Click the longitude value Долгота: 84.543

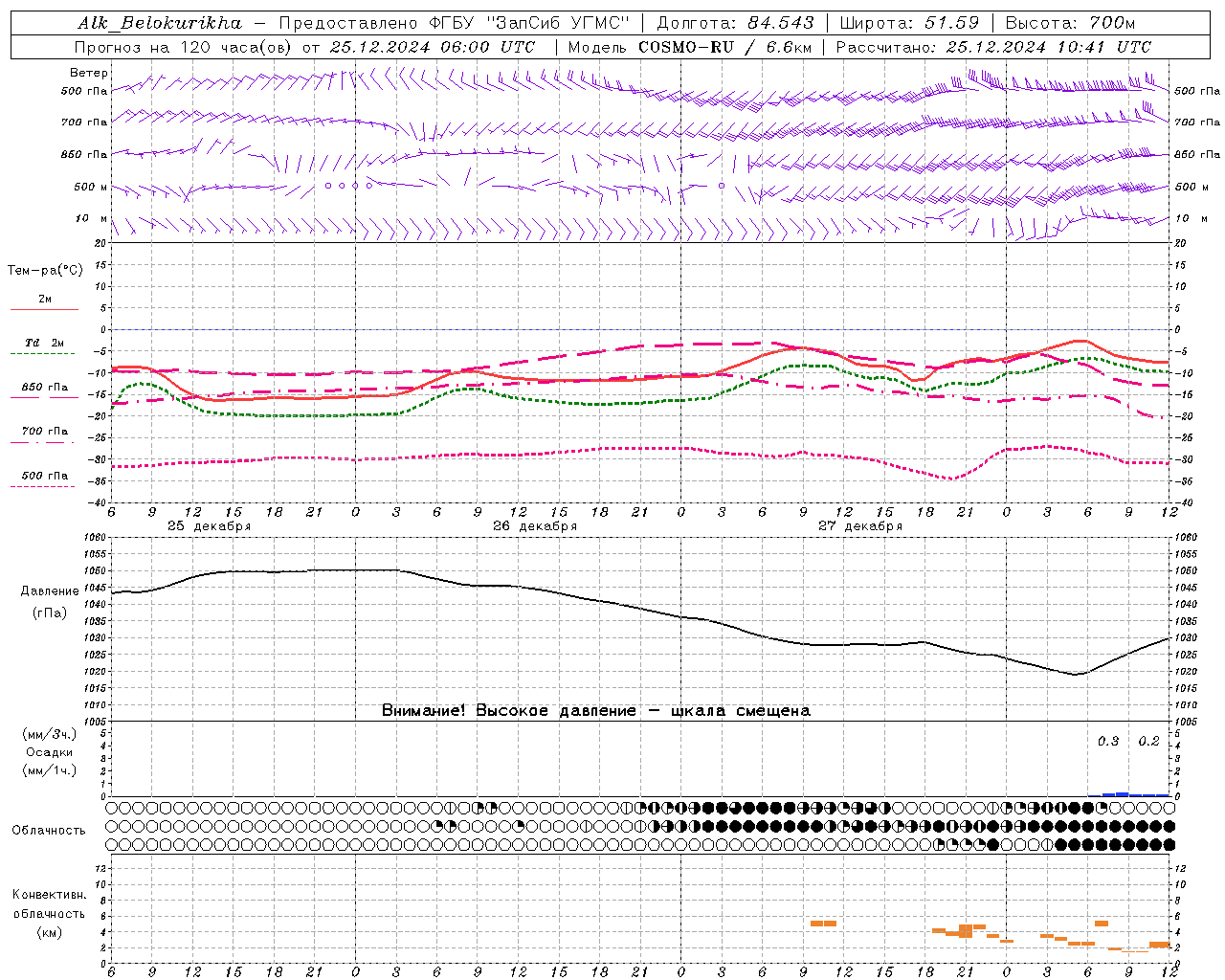tap(735, 23)
